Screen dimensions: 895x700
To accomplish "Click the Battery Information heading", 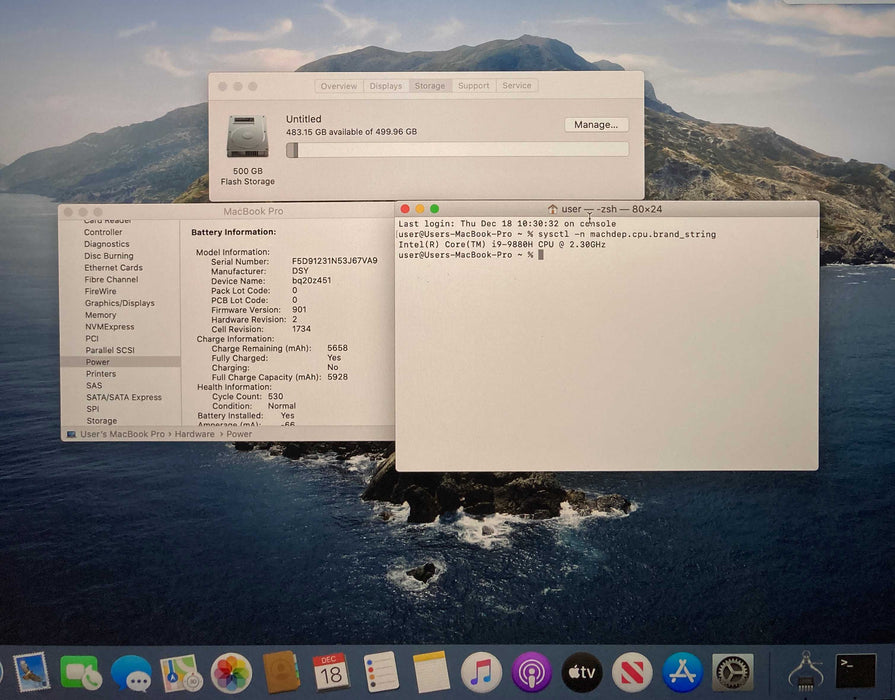I will tap(233, 232).
